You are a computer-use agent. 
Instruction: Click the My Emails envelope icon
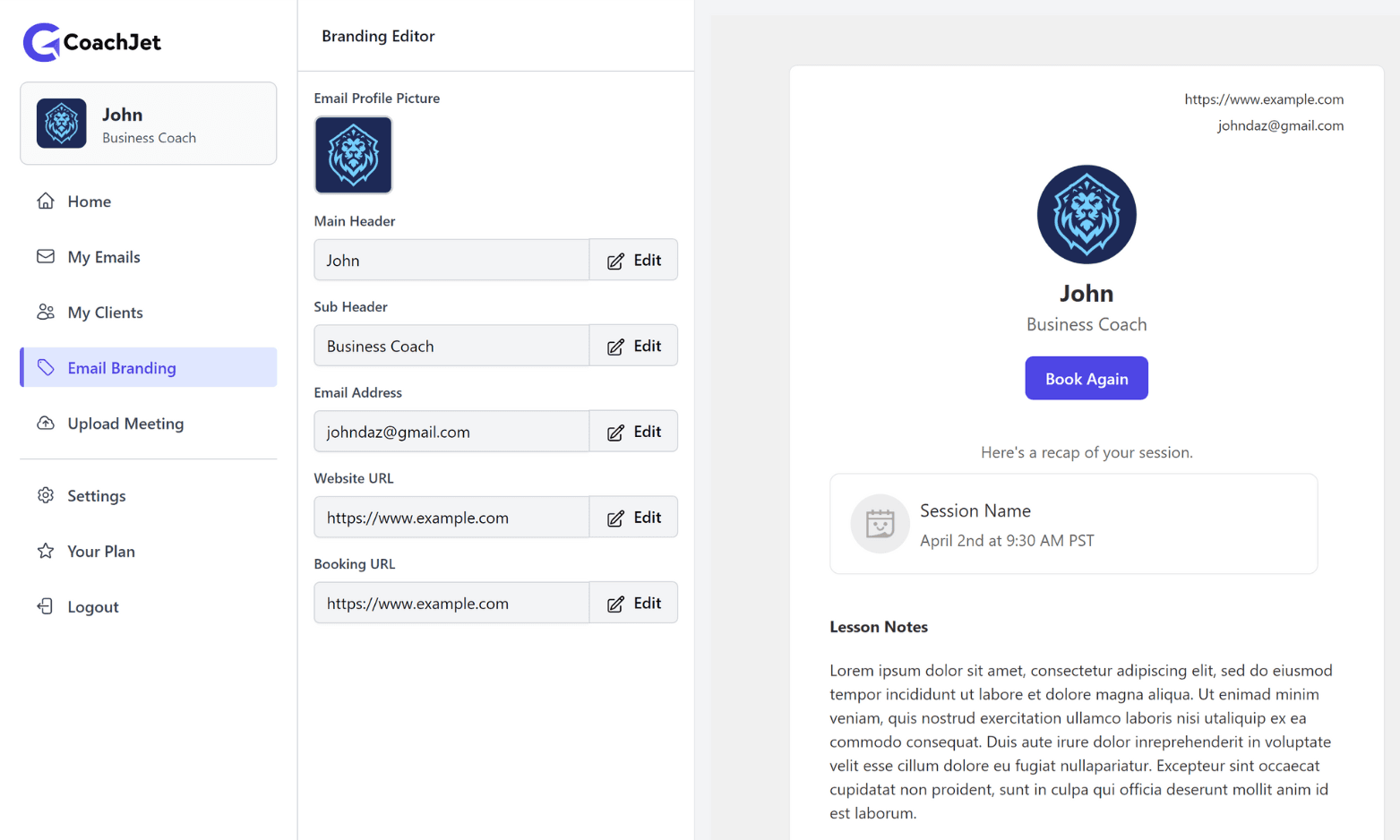pos(46,257)
